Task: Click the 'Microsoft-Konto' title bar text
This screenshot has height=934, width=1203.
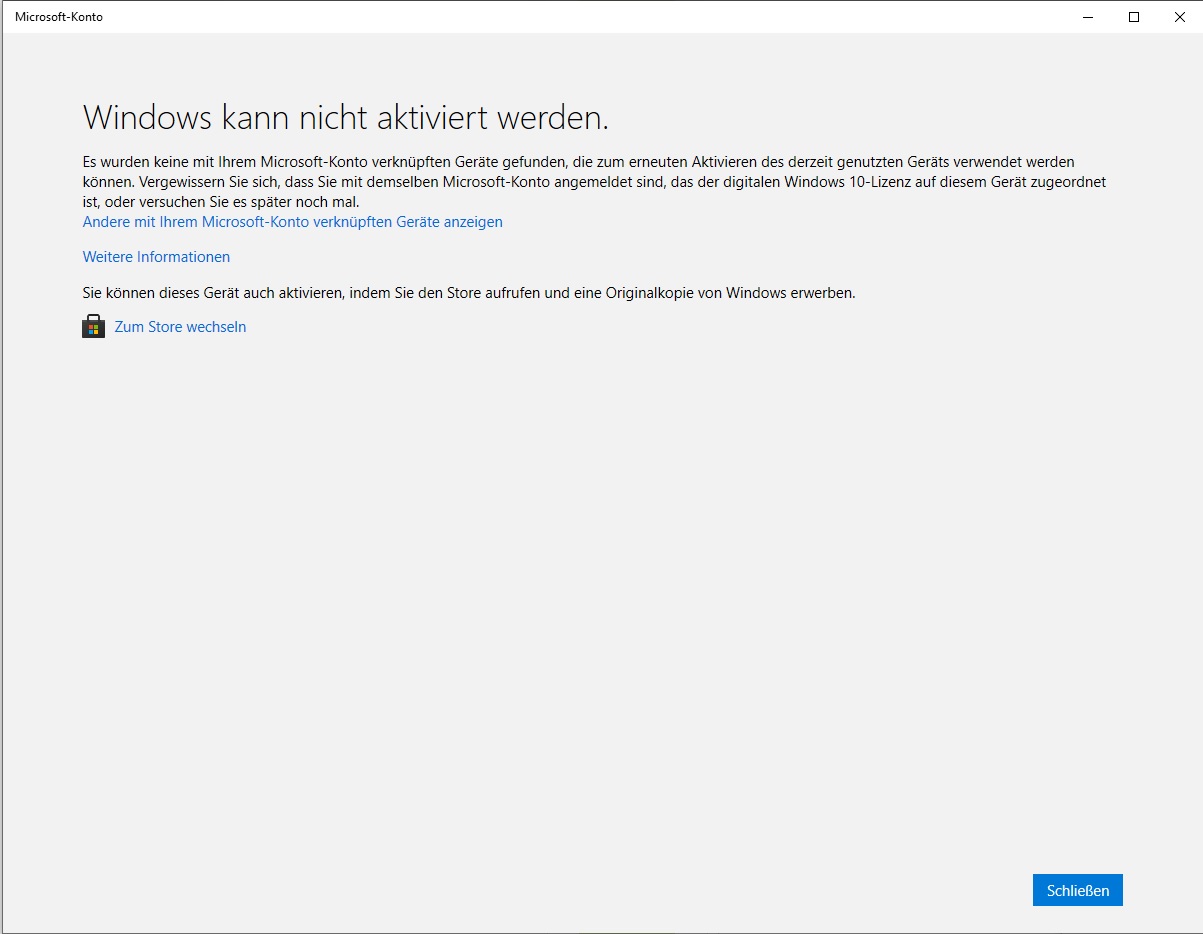Action: tap(59, 17)
